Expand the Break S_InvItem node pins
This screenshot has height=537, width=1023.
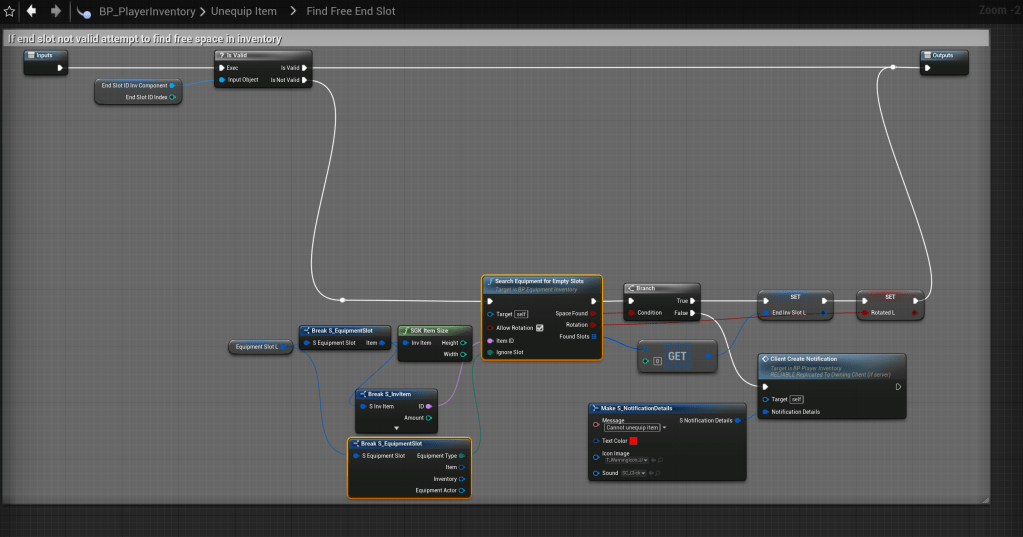coord(396,428)
